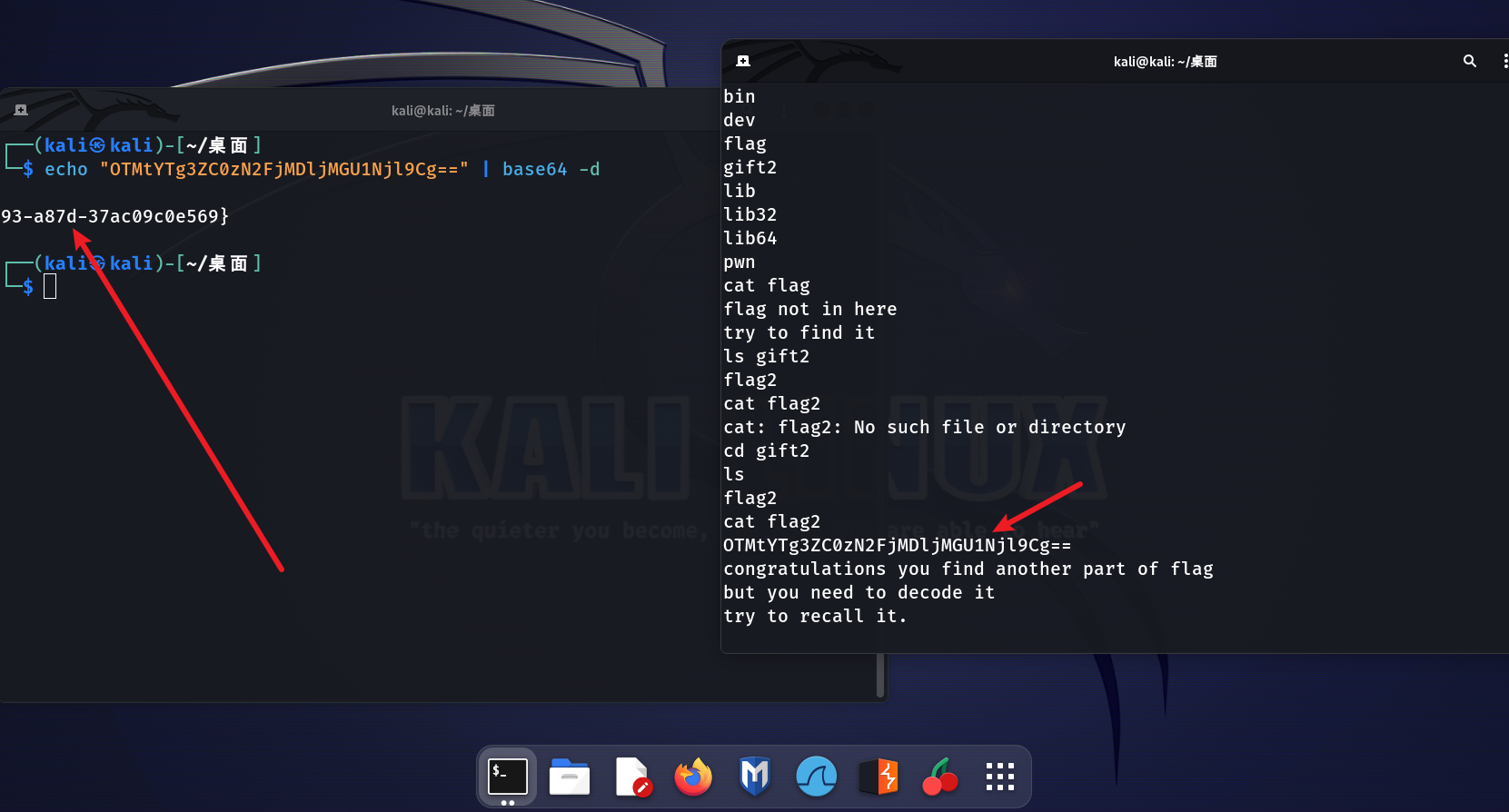Click the cursor at left terminal prompt
Image resolution: width=1509 pixels, height=812 pixels.
(50, 287)
